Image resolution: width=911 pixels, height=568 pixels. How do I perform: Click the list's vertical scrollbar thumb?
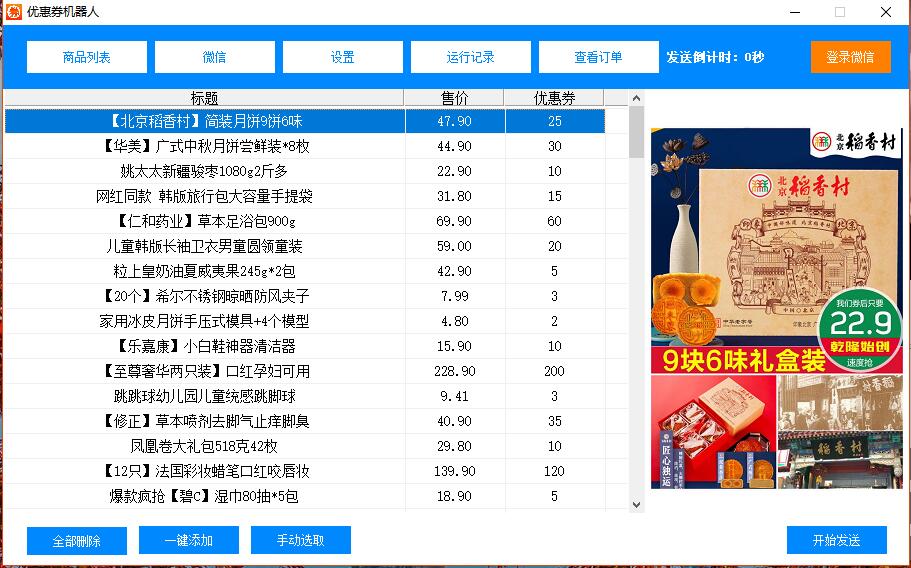(636, 132)
